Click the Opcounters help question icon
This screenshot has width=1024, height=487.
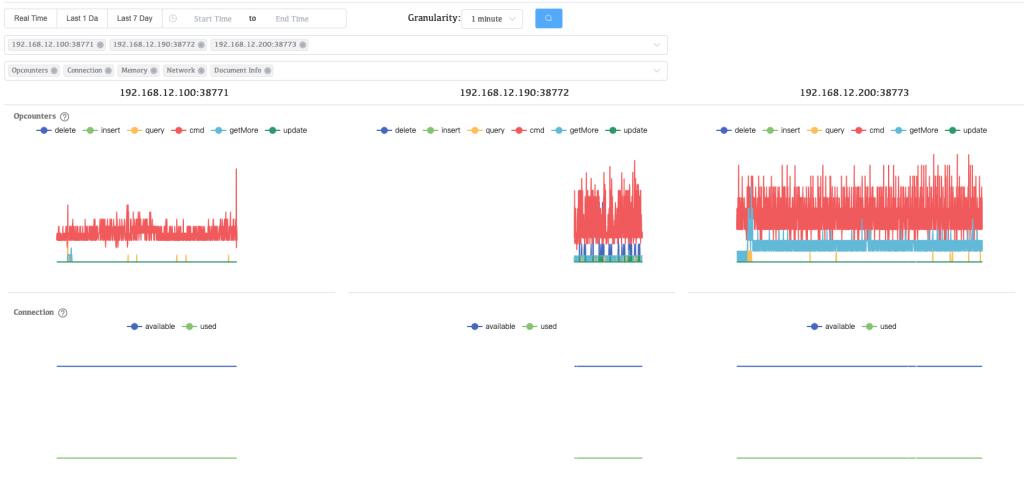[65, 117]
